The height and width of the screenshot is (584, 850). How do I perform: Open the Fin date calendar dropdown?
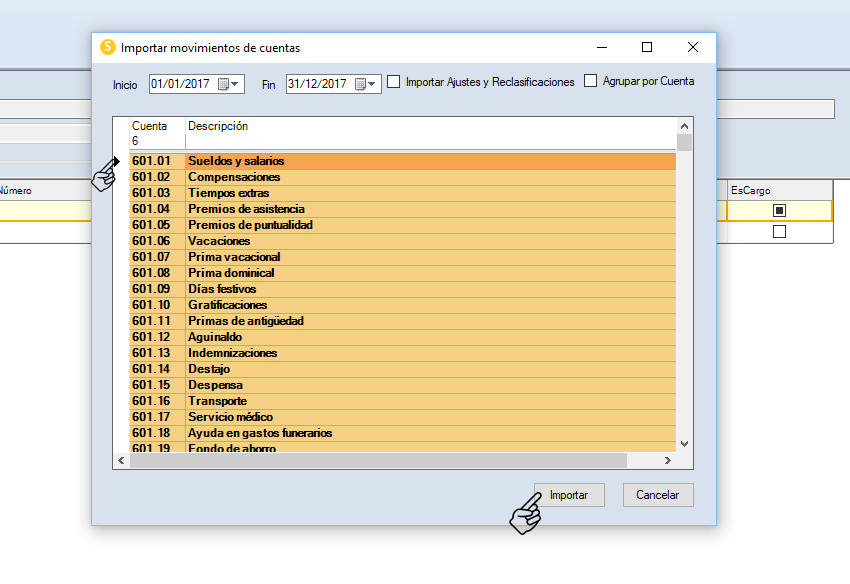pos(366,84)
